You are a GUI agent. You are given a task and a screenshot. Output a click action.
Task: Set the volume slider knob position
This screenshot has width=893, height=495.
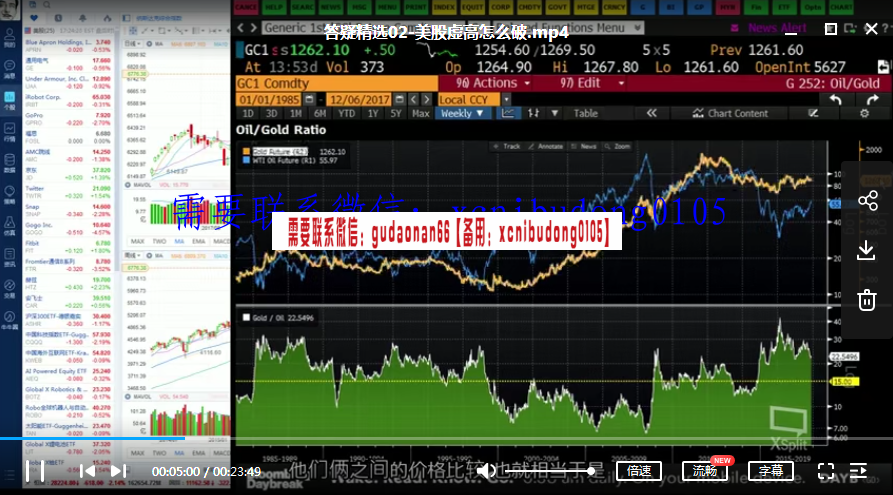click(591, 471)
